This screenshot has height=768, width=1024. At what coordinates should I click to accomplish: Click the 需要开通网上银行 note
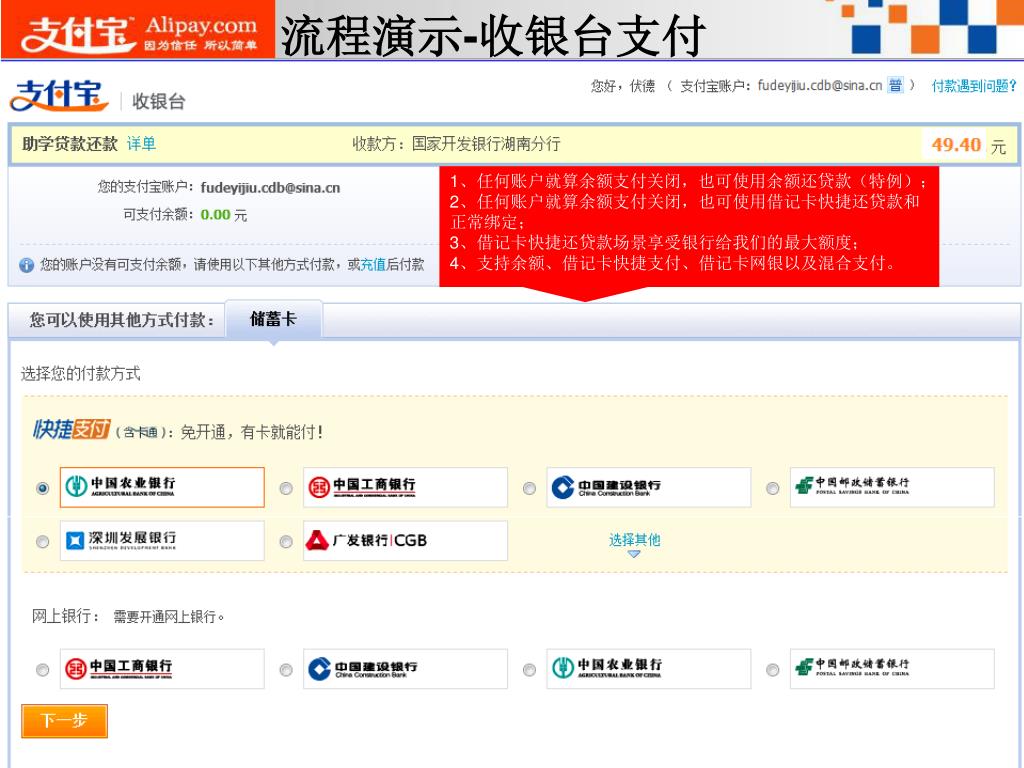[x=168, y=616]
